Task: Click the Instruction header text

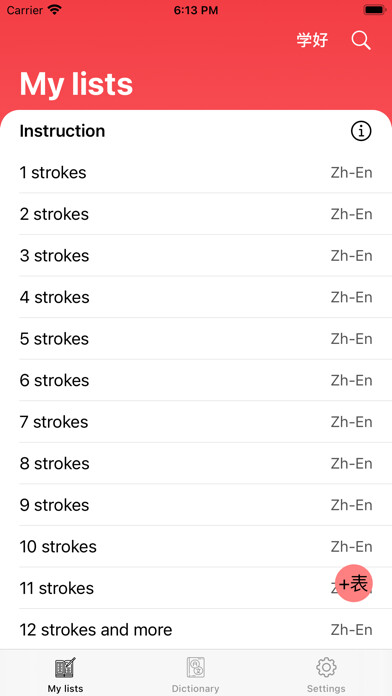Action: coord(62,131)
